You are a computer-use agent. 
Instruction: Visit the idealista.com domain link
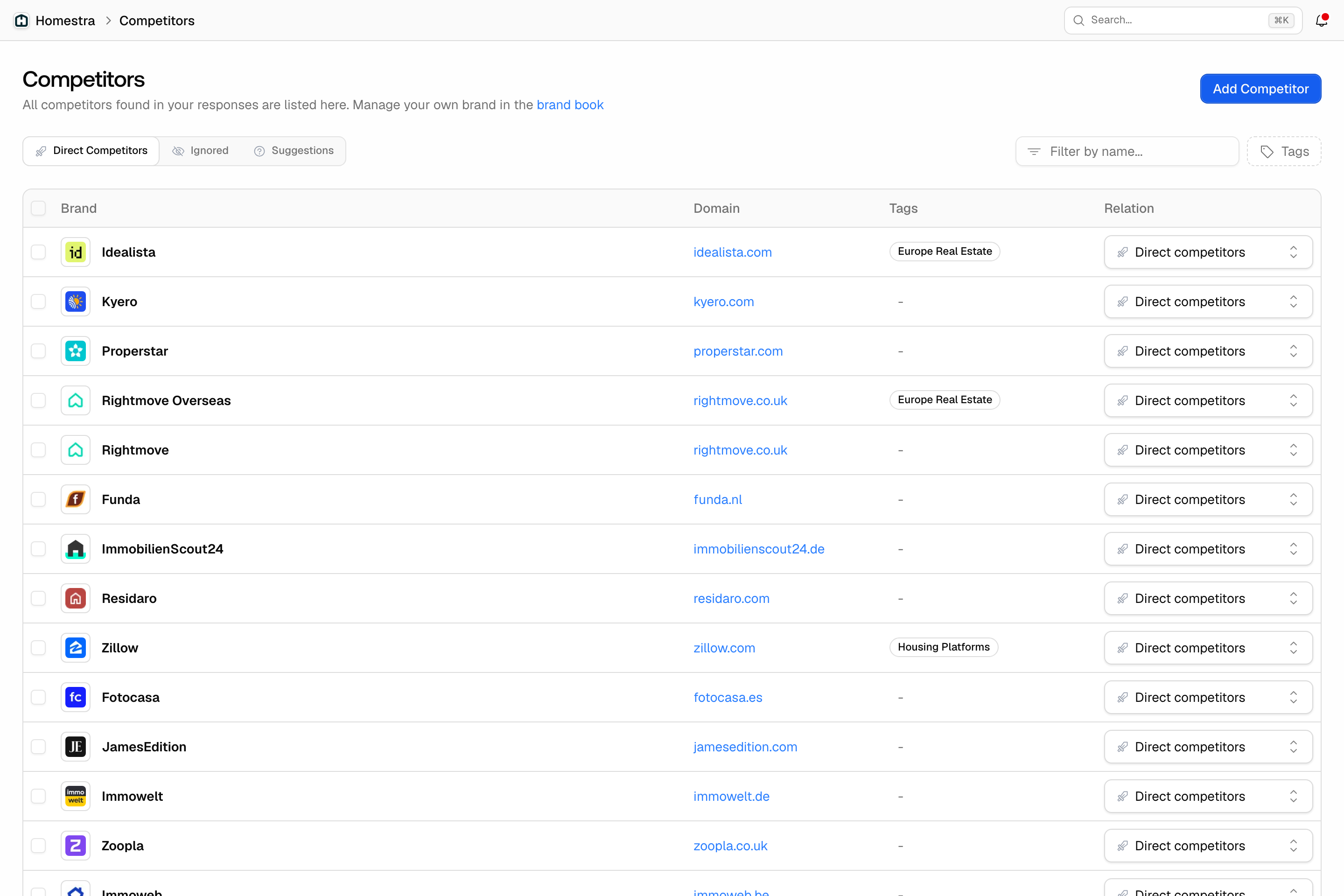[733, 252]
